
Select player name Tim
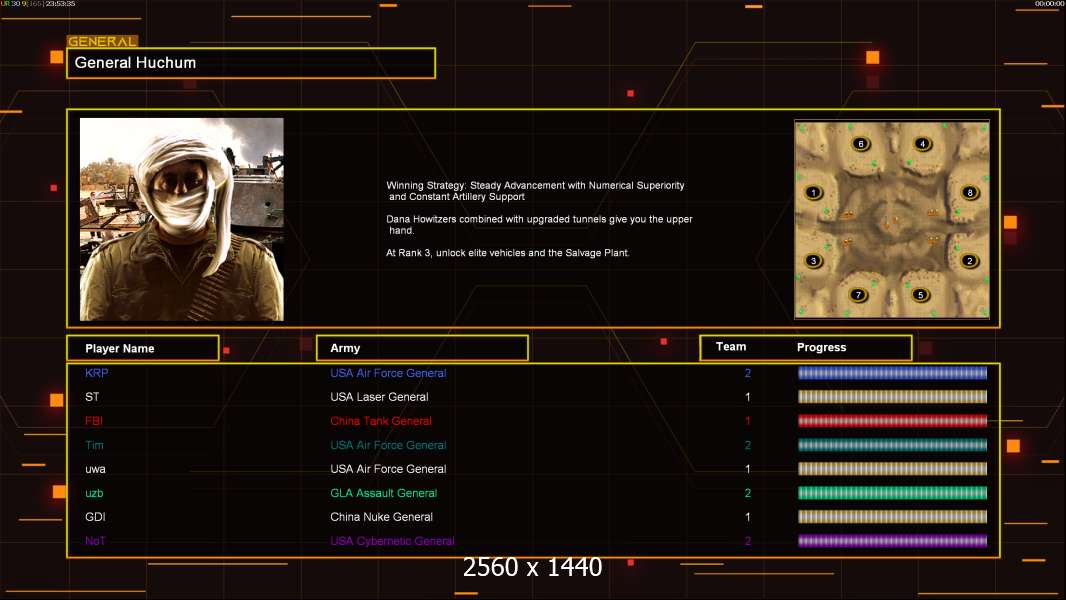(x=94, y=445)
